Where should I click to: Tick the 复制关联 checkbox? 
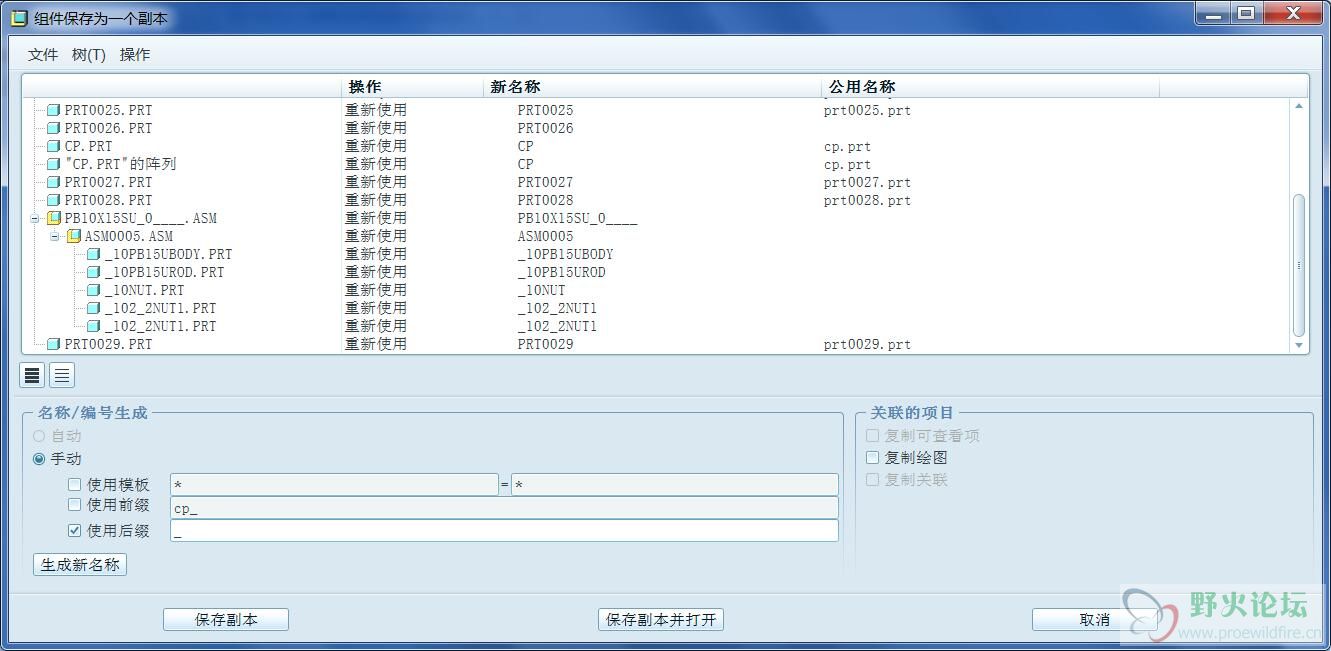(872, 480)
